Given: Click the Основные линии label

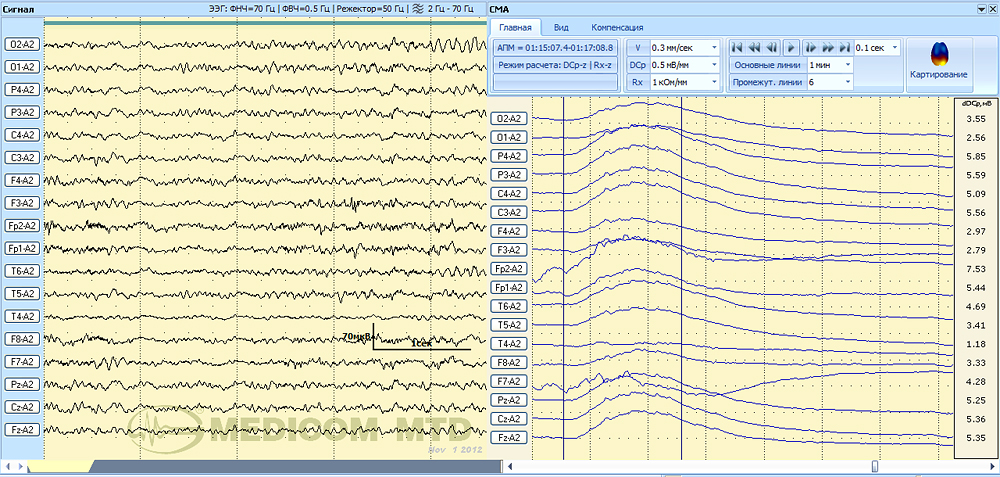Looking at the screenshot, I should click(767, 64).
